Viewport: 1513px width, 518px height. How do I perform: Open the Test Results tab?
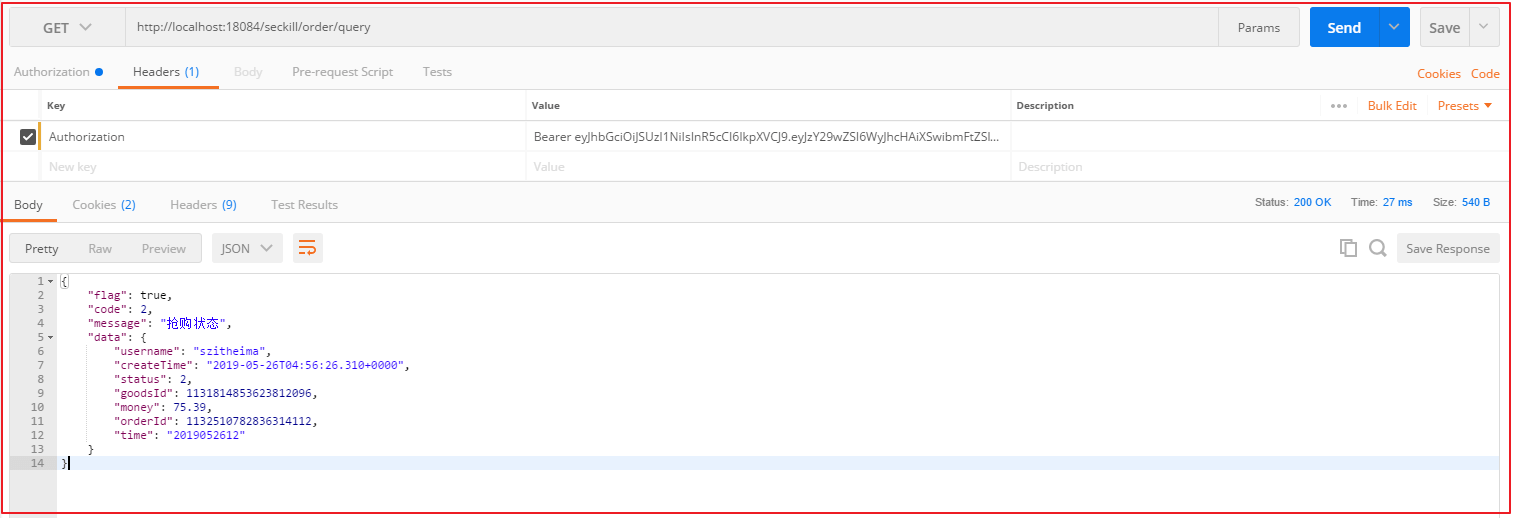[304, 205]
